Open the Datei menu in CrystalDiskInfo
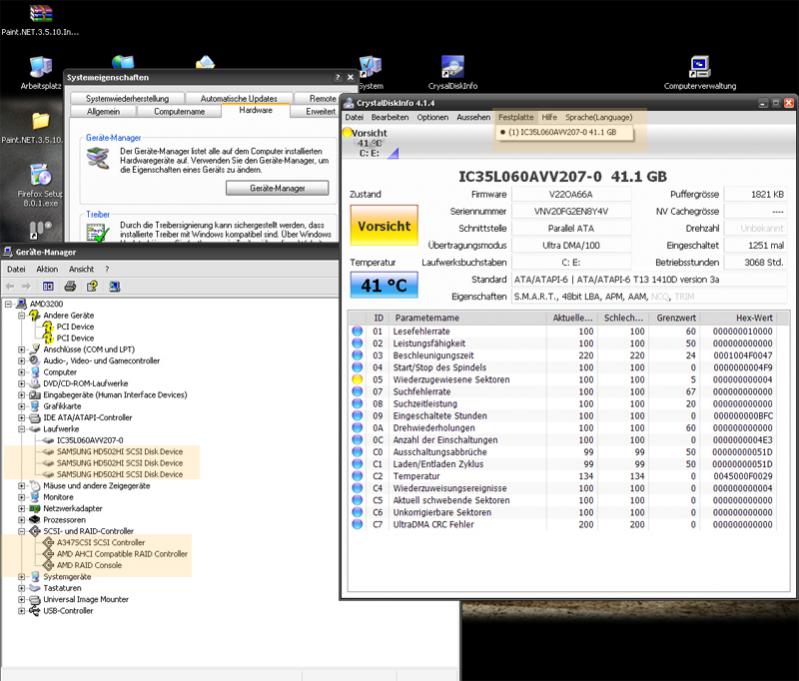 coord(354,117)
